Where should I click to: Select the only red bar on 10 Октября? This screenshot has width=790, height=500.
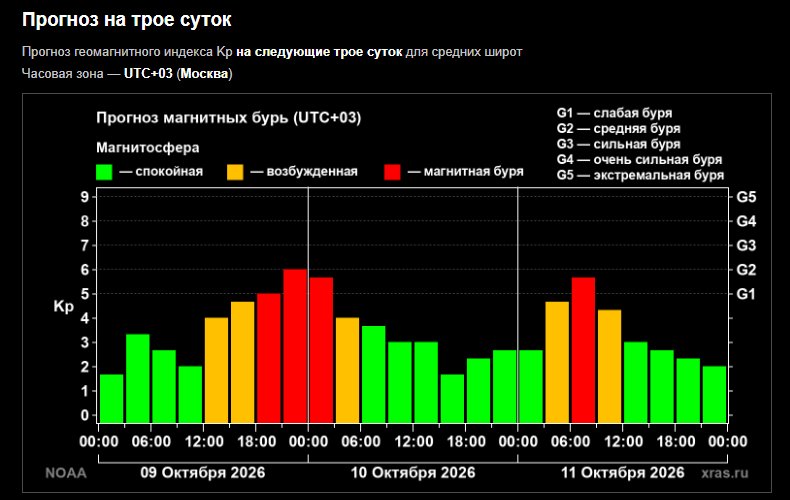point(321,350)
